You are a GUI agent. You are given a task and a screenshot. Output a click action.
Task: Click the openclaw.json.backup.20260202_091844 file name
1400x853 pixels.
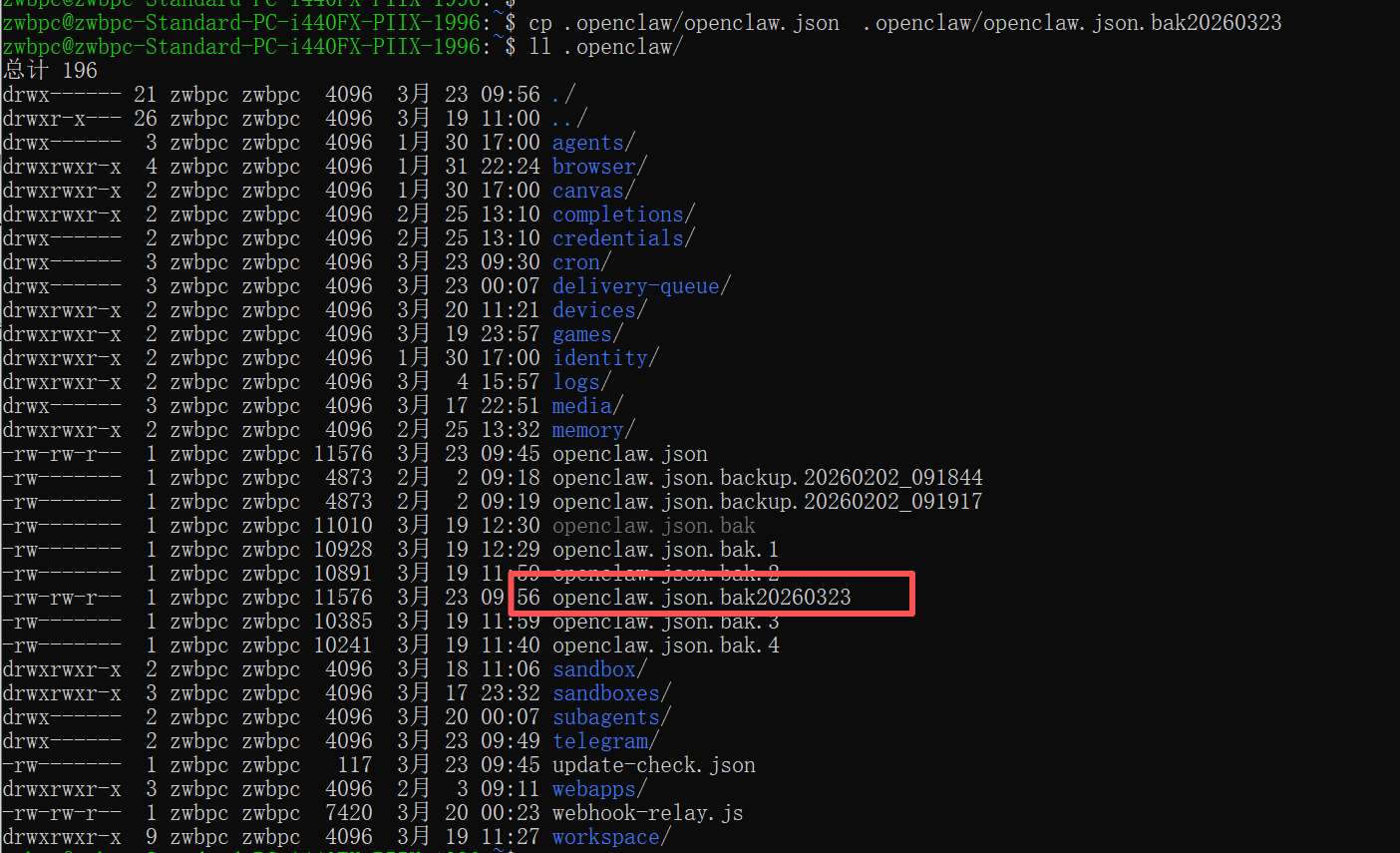[767, 478]
